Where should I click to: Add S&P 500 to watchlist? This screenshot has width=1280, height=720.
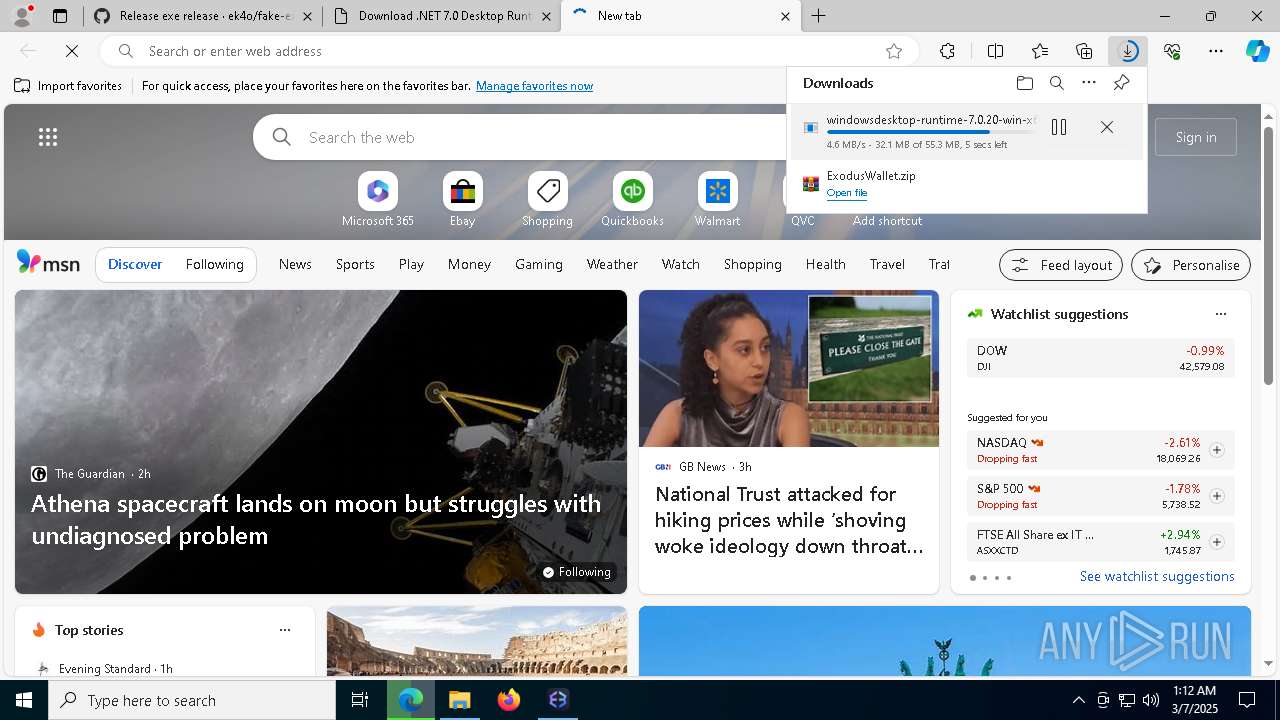coord(1216,496)
